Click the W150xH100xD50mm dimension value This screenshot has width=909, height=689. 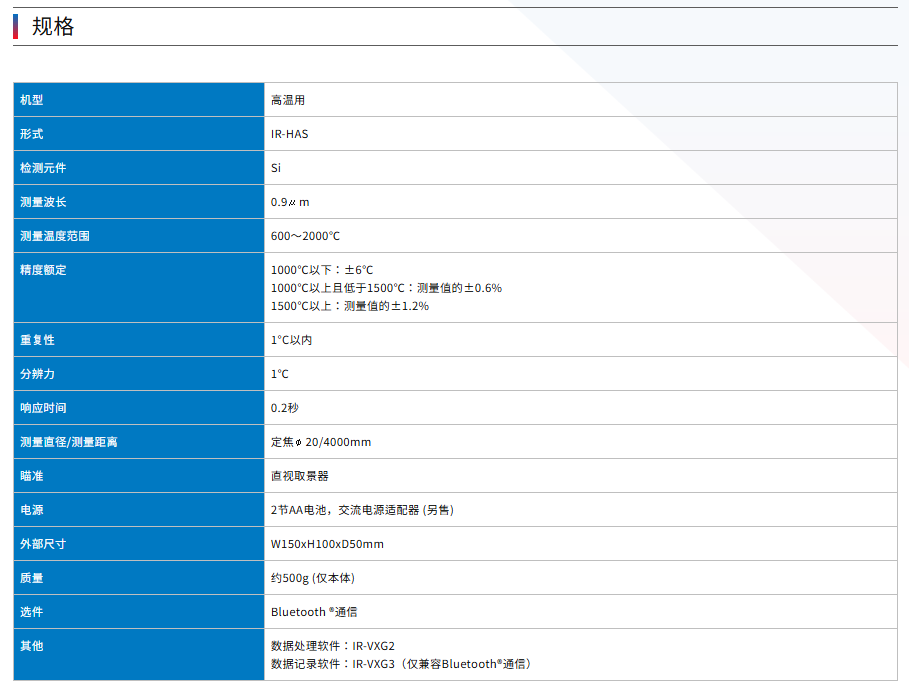[327, 544]
